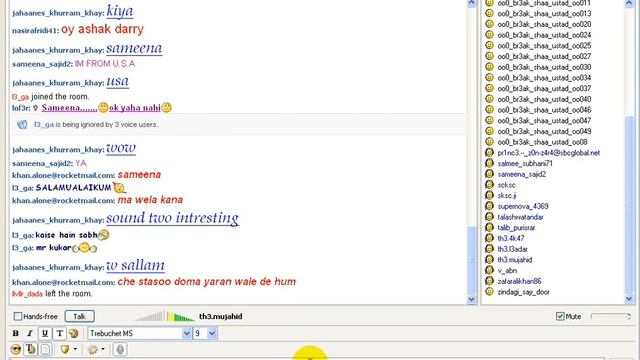Click 'oy ashak darry' message text
This screenshot has height=360, width=640.
102,29
